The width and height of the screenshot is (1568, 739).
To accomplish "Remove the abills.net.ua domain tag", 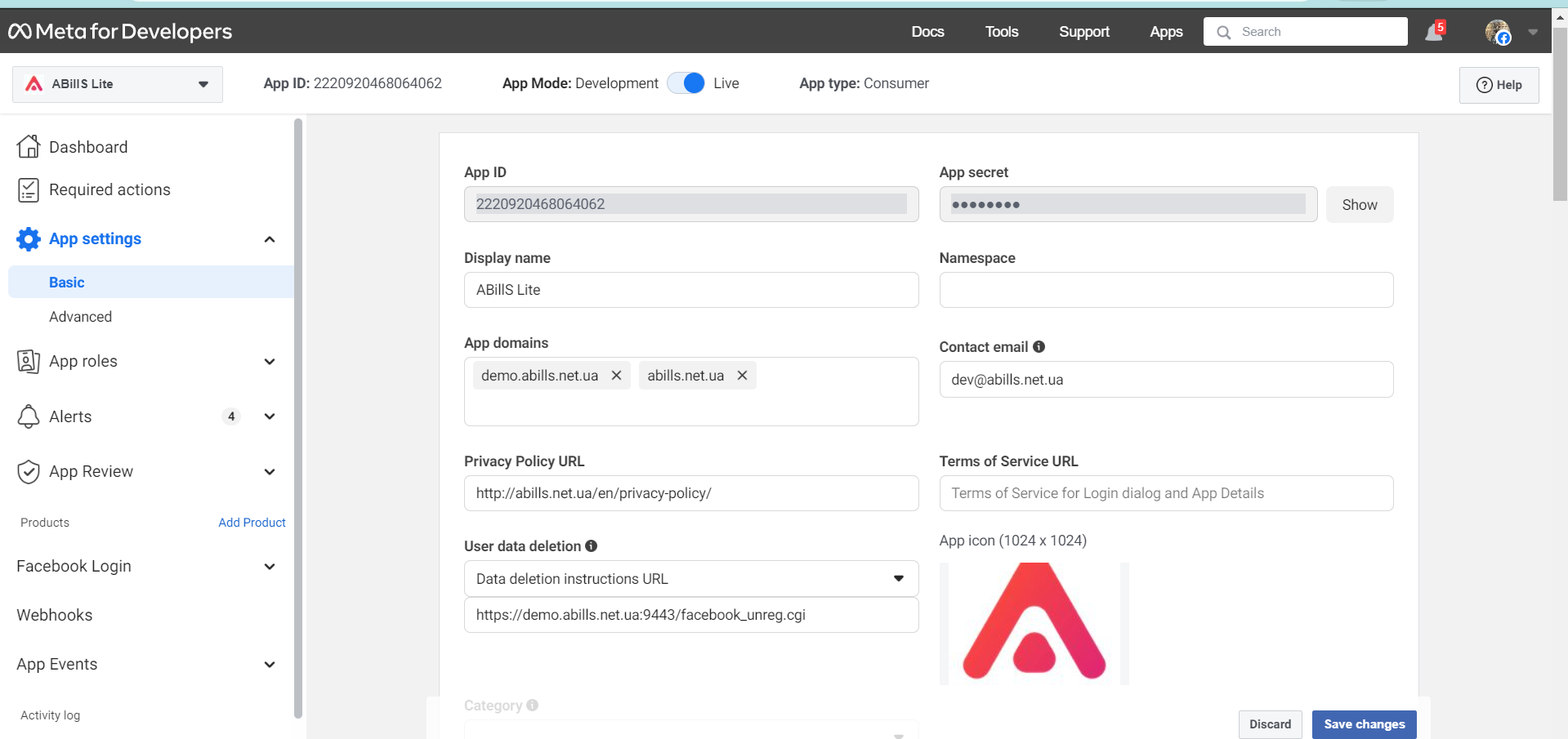I will pos(742,376).
